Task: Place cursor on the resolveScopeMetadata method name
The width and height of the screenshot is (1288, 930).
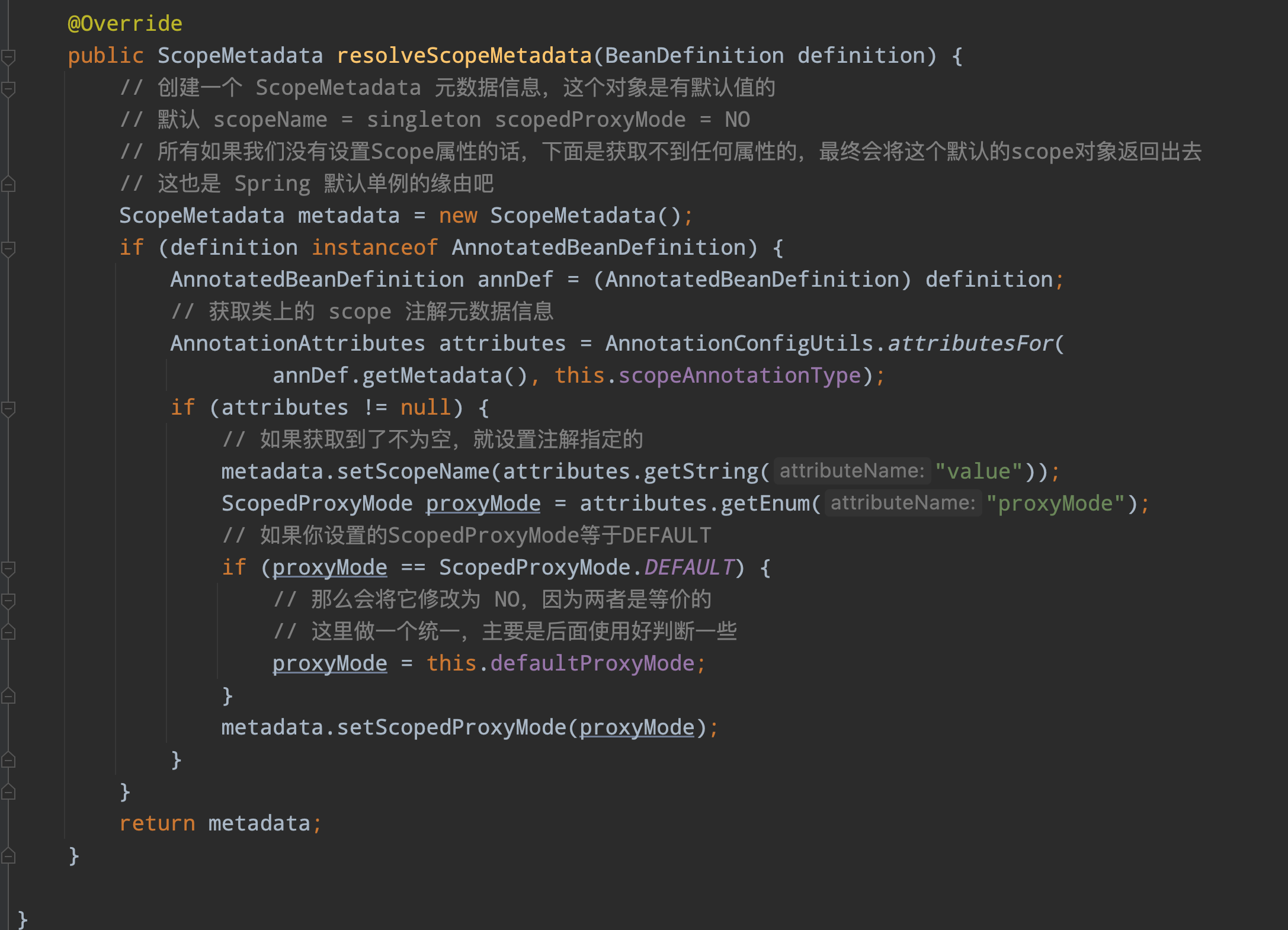Action: 464,54
